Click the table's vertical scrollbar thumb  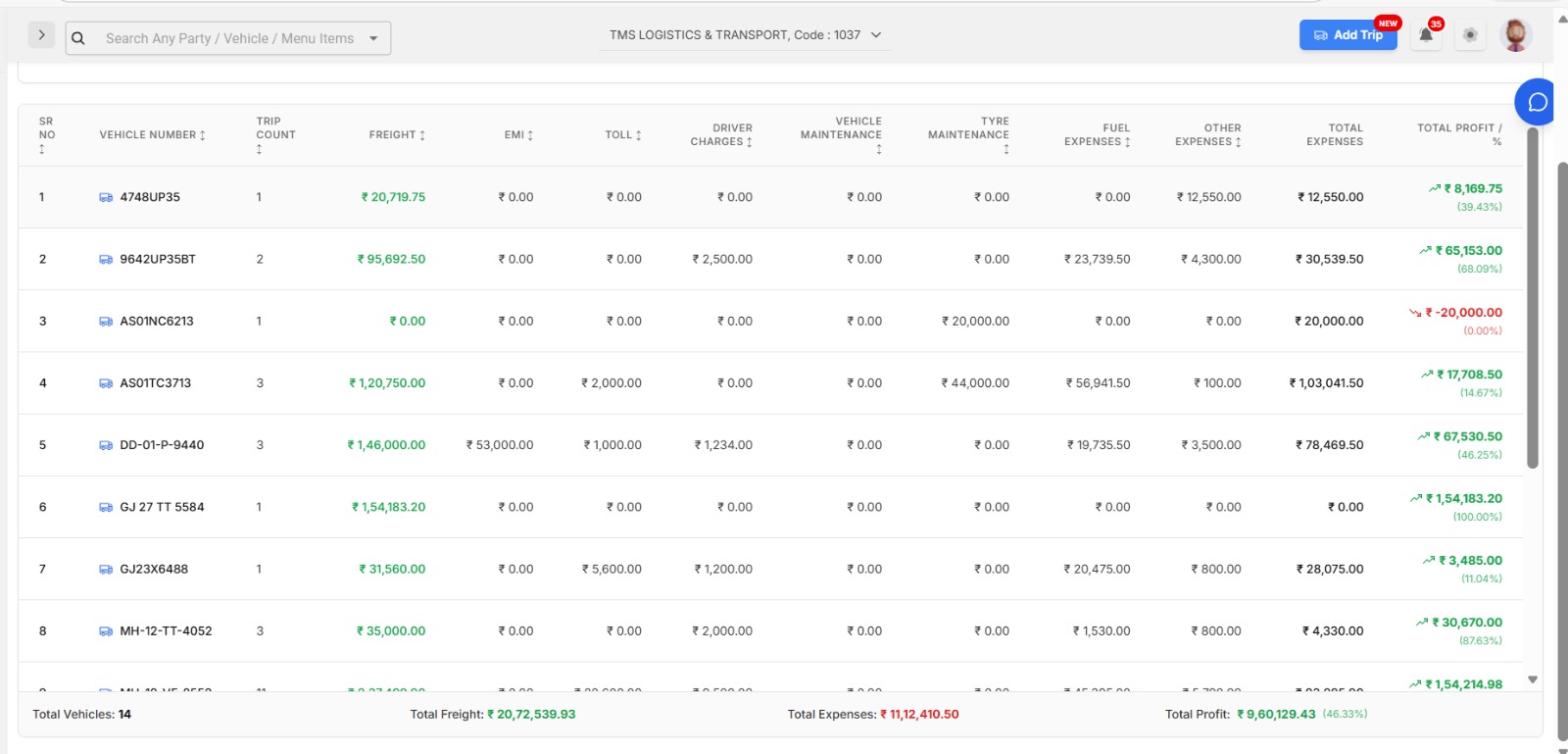(1533, 294)
